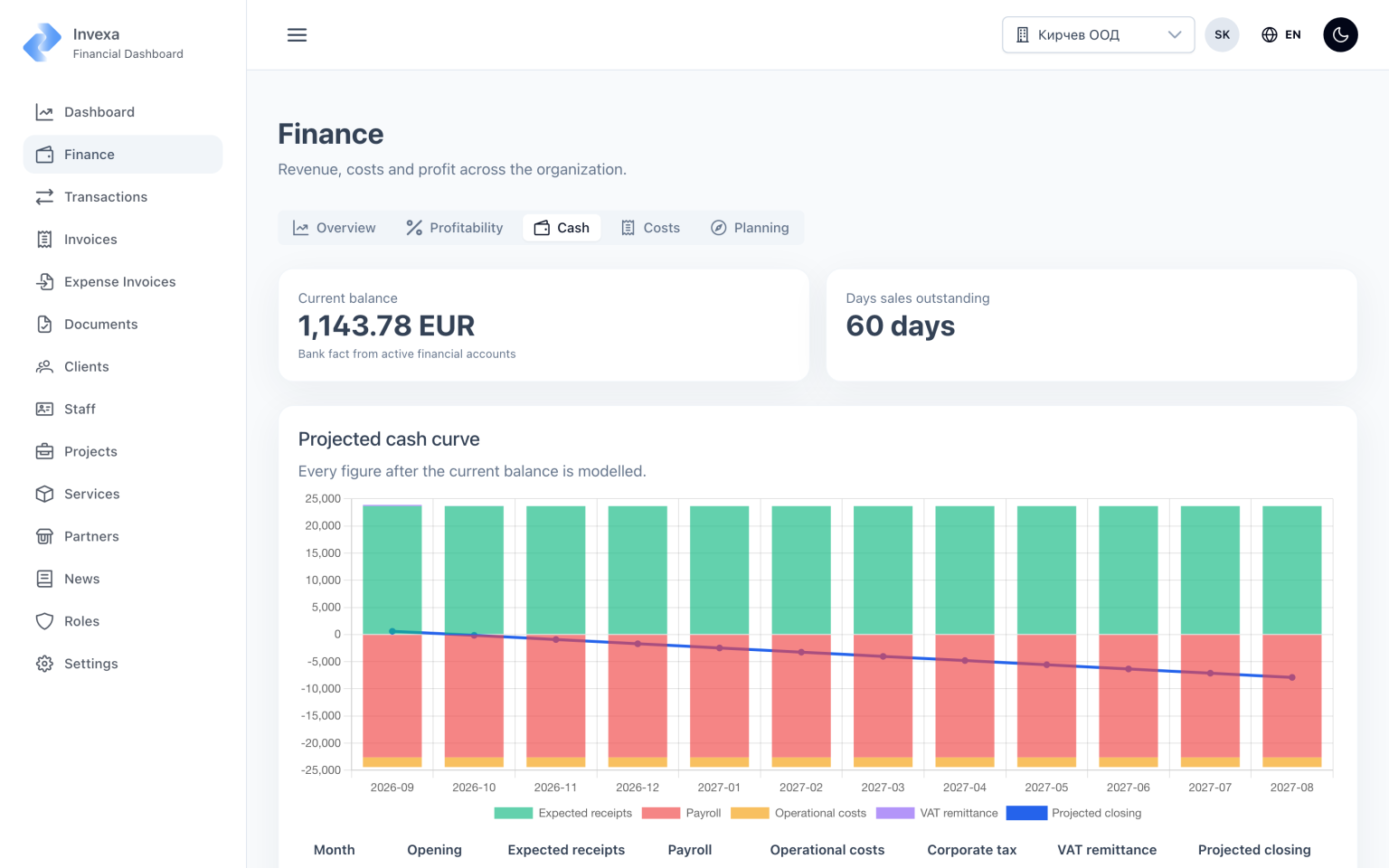Open the Кирчев ООД organization dropdown
This screenshot has width=1389, height=868.
1098,35
